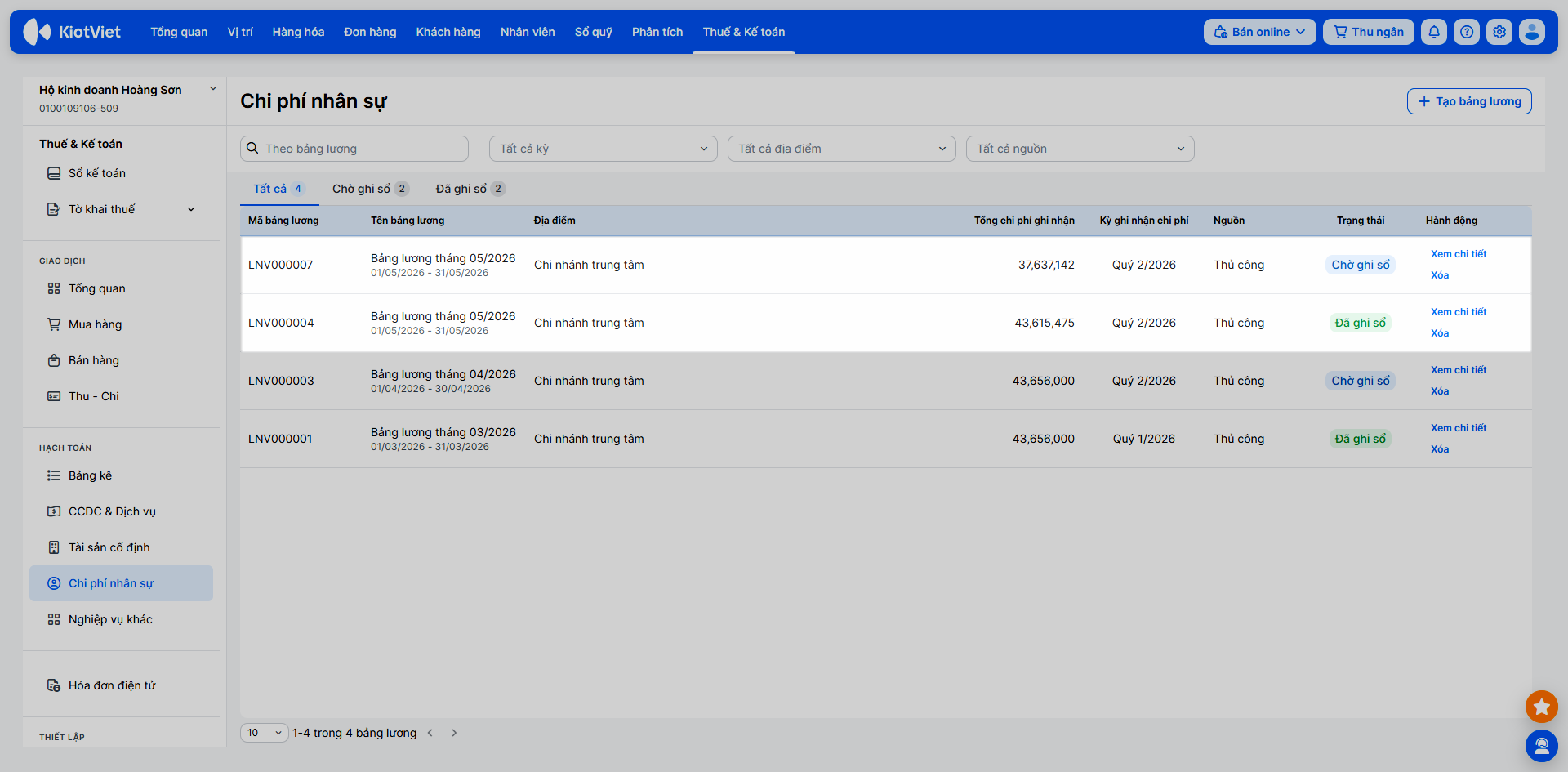Click the Tạo bảng lương button
The image size is (1568, 772).
point(1469,101)
